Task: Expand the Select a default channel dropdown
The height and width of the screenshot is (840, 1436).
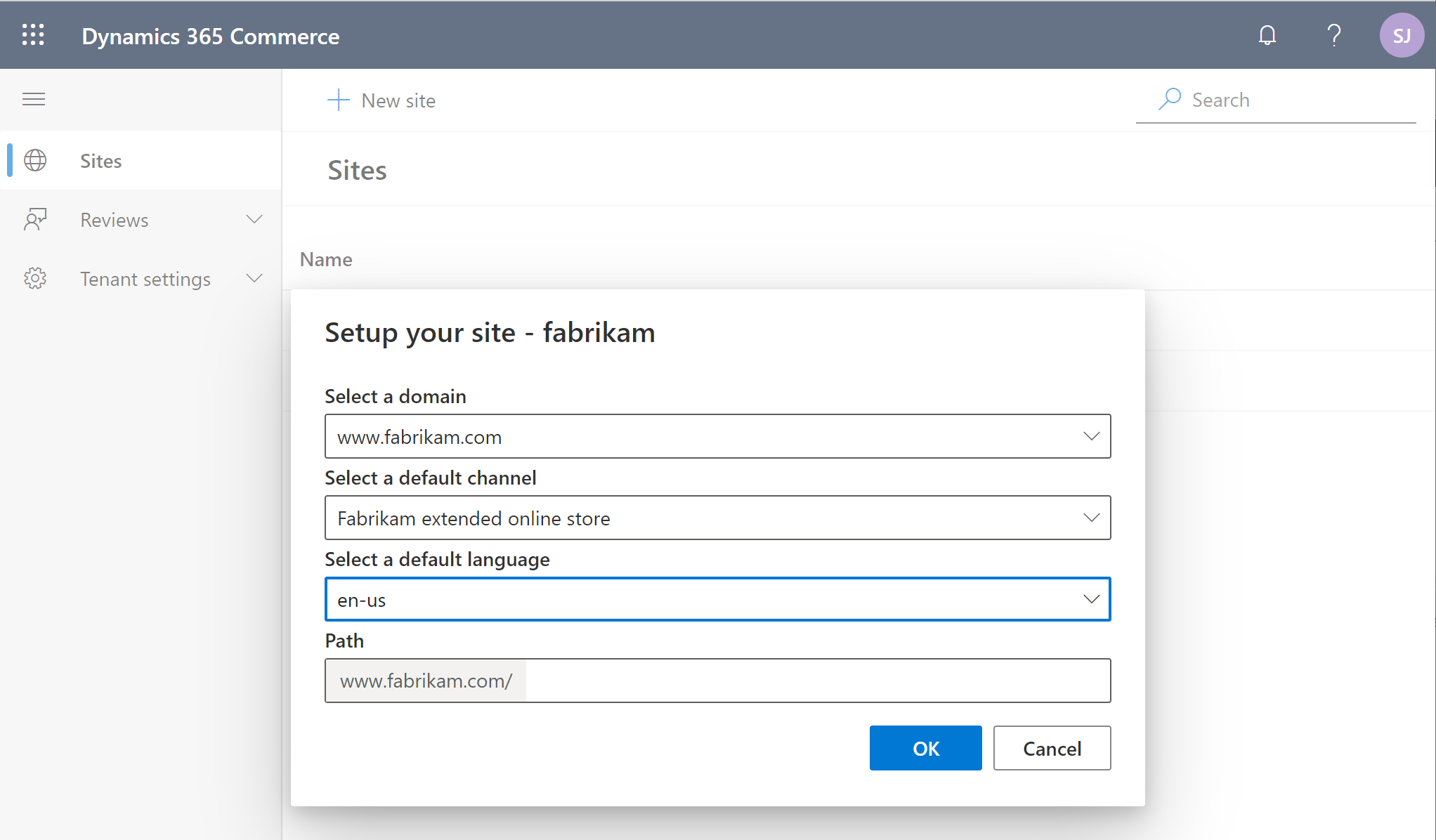Action: coord(1091,518)
